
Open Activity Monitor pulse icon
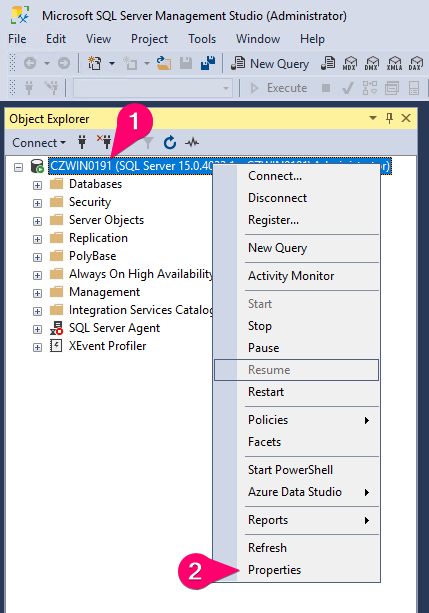point(192,142)
